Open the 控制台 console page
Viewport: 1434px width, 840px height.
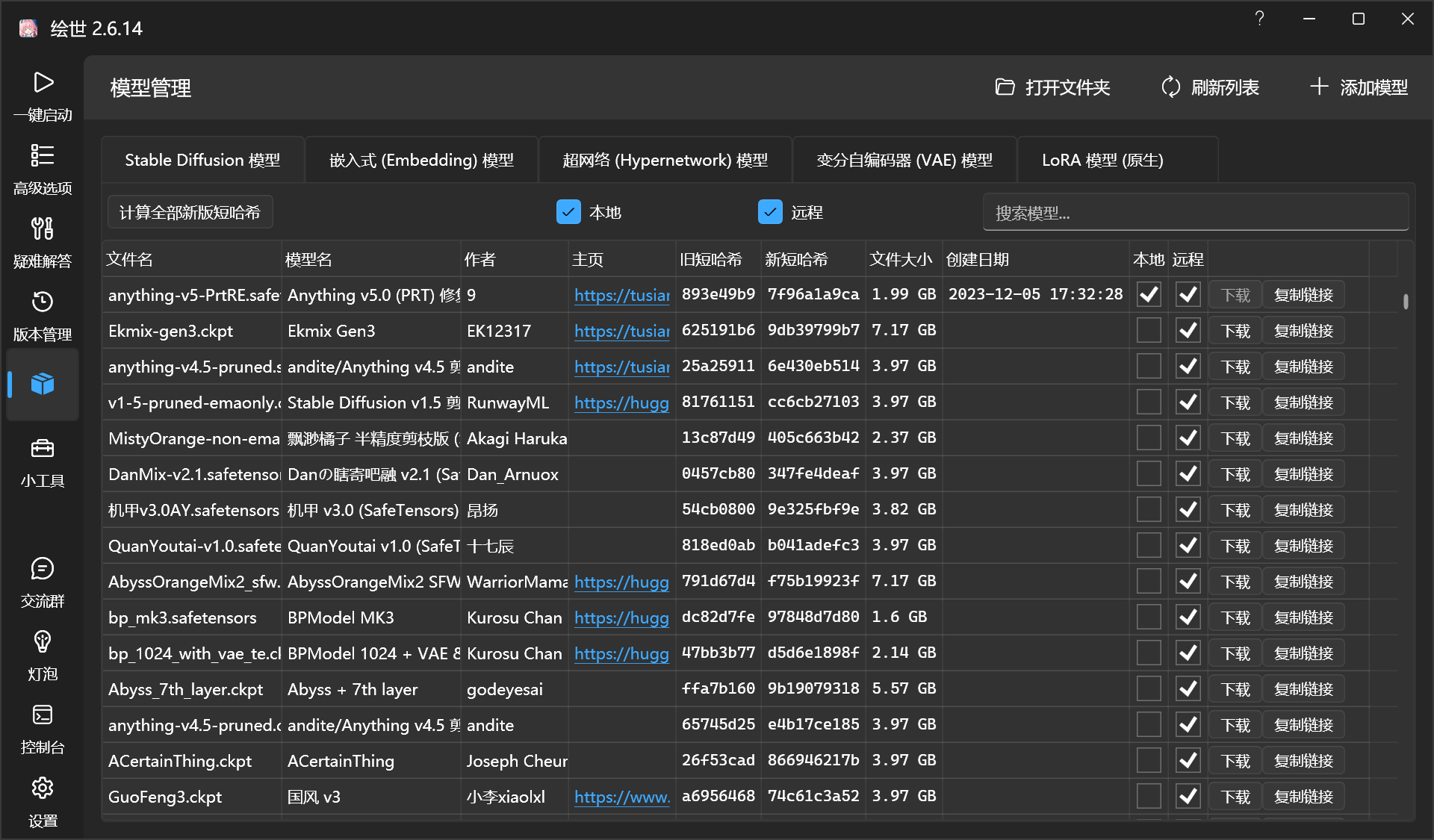tap(43, 728)
